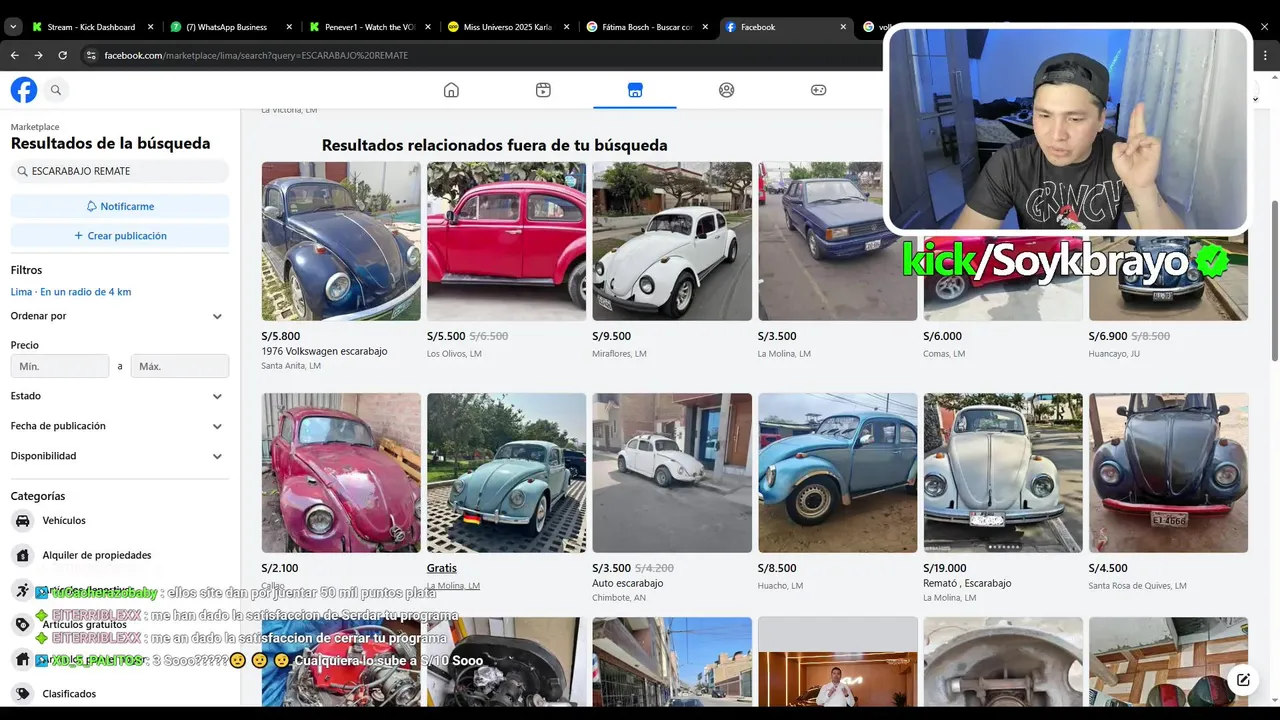Open Alquiler de propiedades category label
This screenshot has height=720, width=1280.
coord(97,555)
